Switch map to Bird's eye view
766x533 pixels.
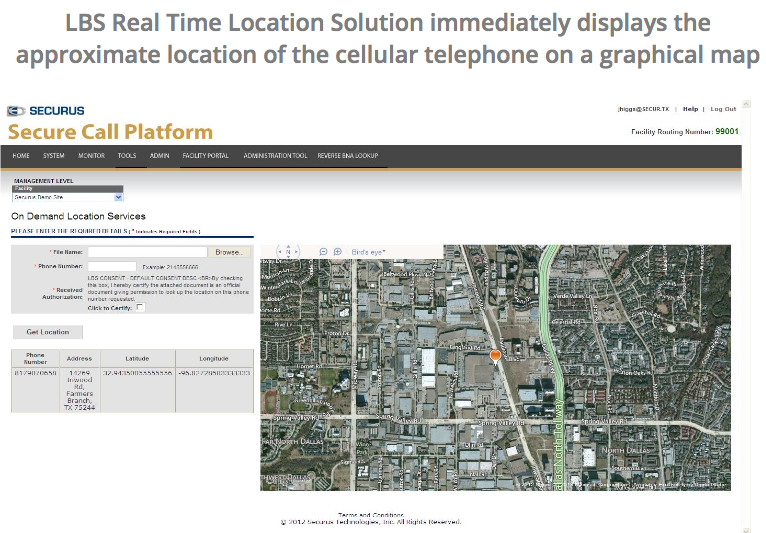[369, 252]
